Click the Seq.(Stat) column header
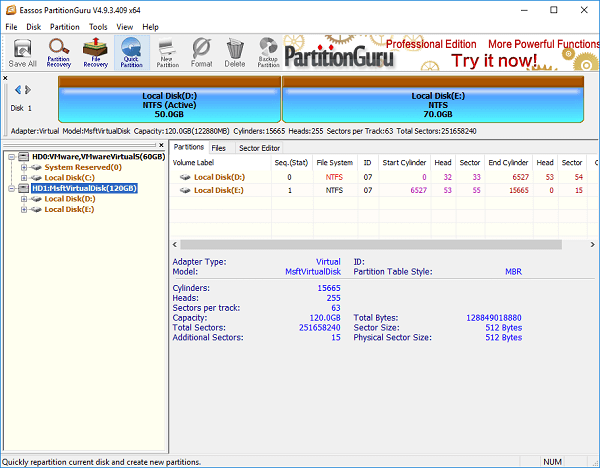600x468 pixels. 292,163
